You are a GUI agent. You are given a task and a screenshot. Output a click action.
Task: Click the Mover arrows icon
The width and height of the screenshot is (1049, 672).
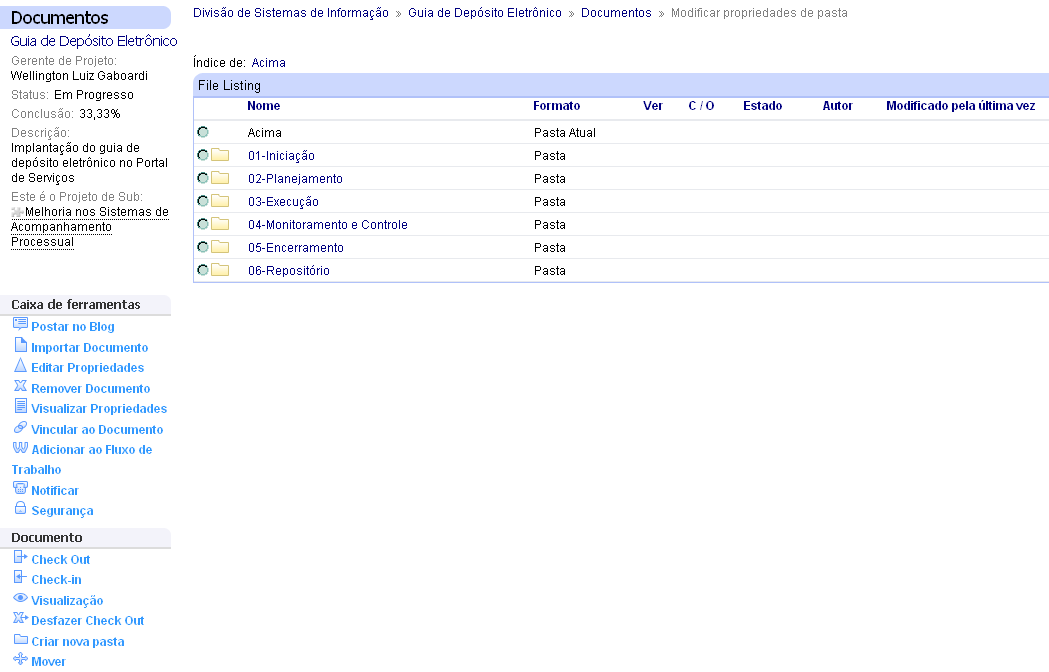(21, 659)
